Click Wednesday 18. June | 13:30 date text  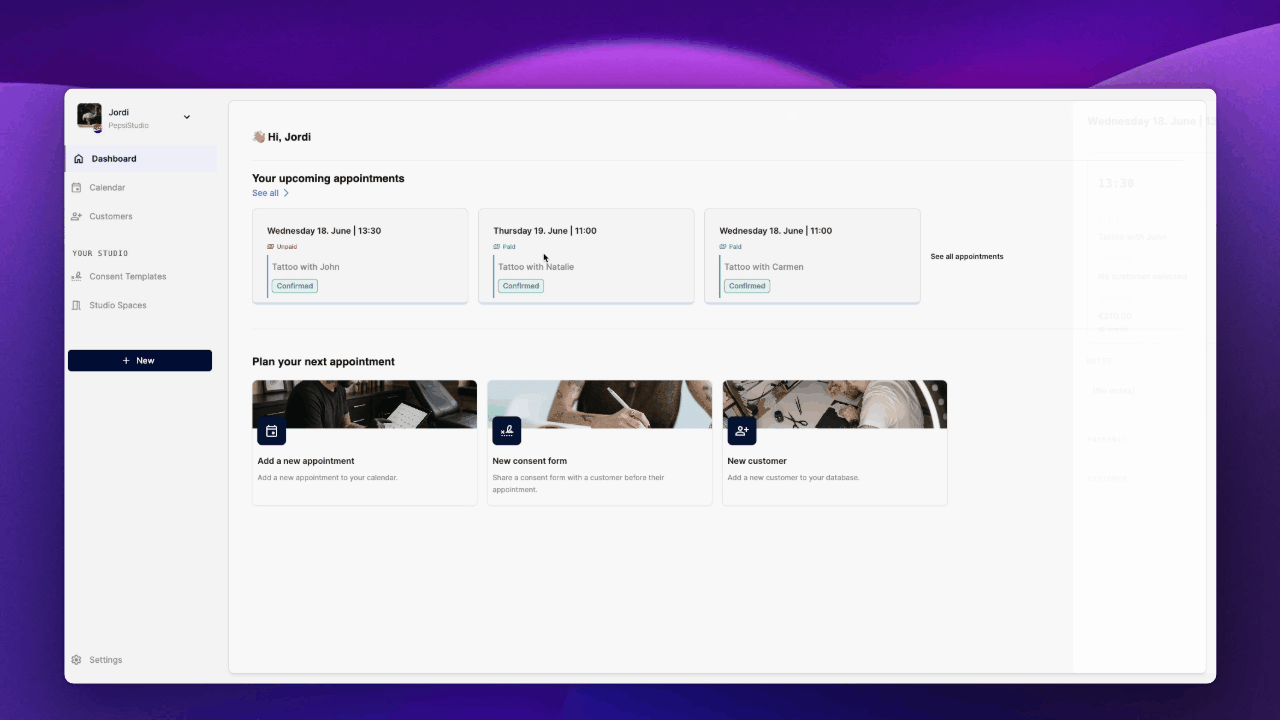[x=324, y=231]
